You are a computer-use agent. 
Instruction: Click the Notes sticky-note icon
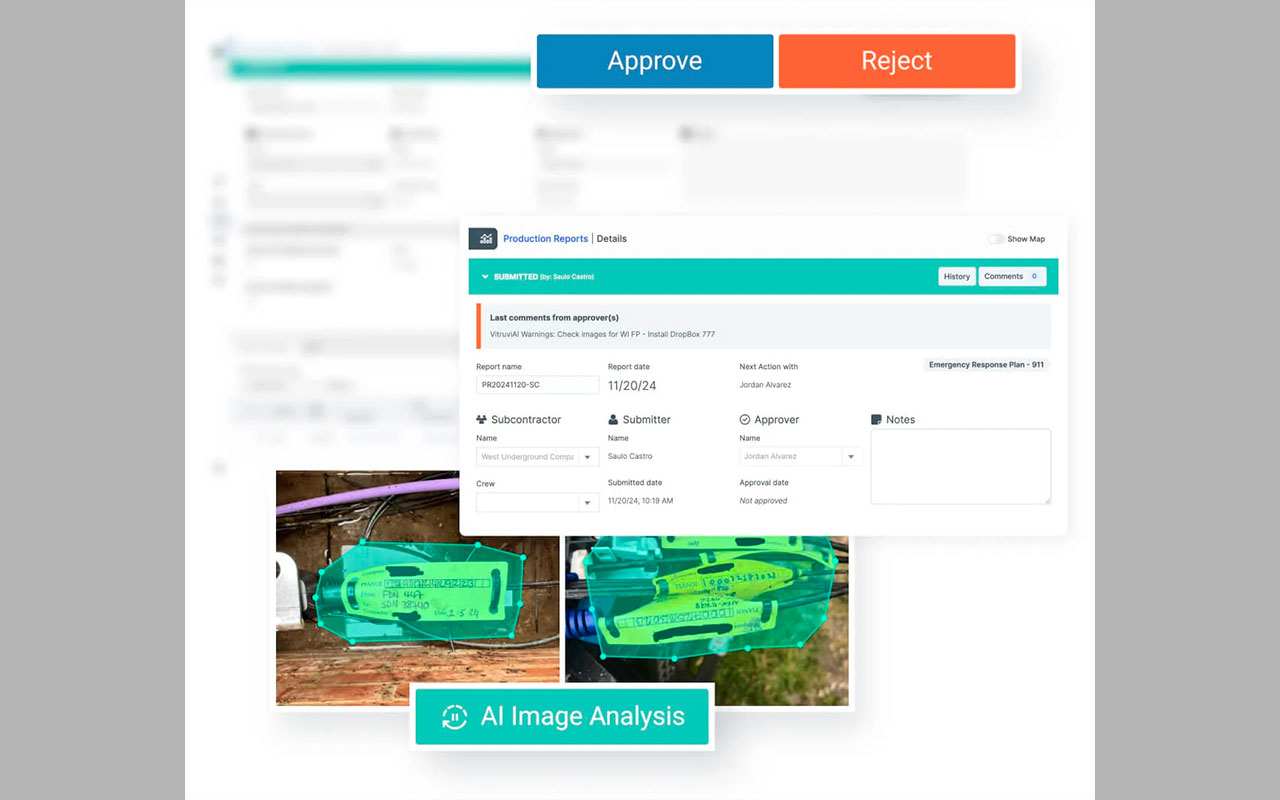pos(877,420)
